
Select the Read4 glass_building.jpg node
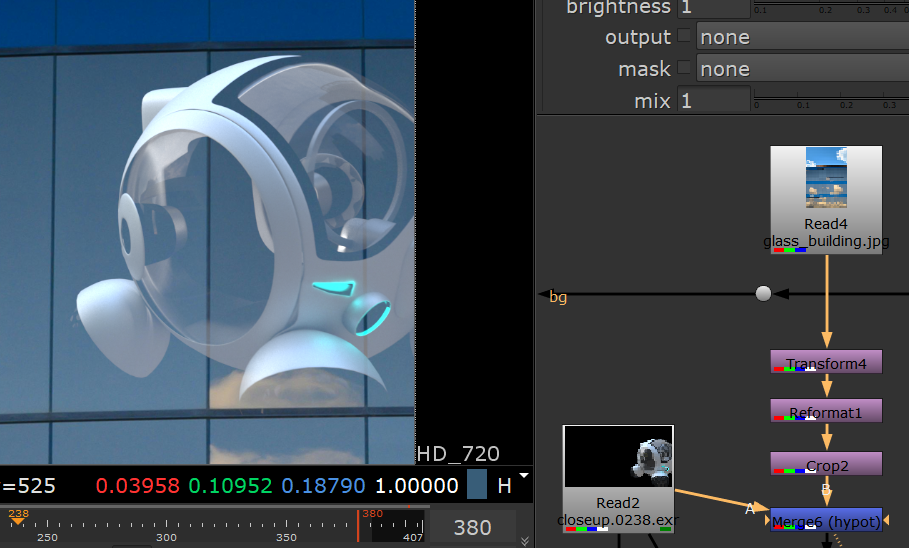[826, 199]
